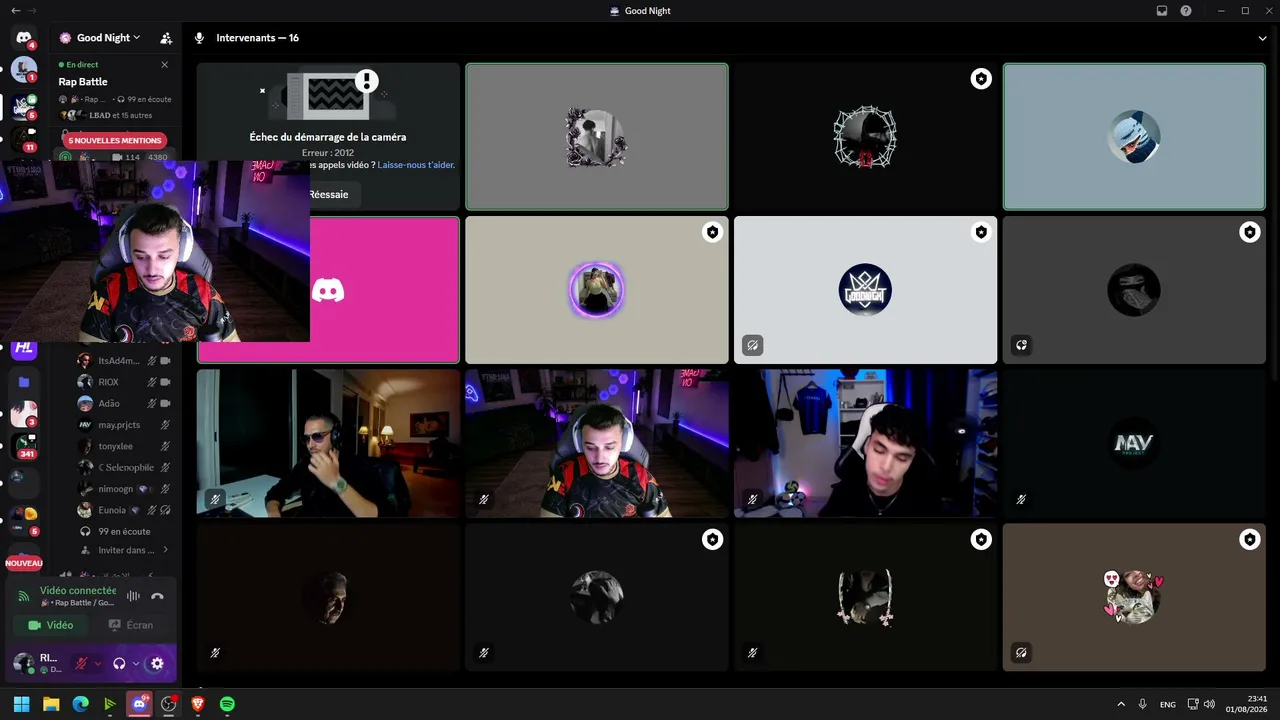The image size is (1280, 720).
Task: Focus the Goodnight crown logo tile
Action: point(865,290)
